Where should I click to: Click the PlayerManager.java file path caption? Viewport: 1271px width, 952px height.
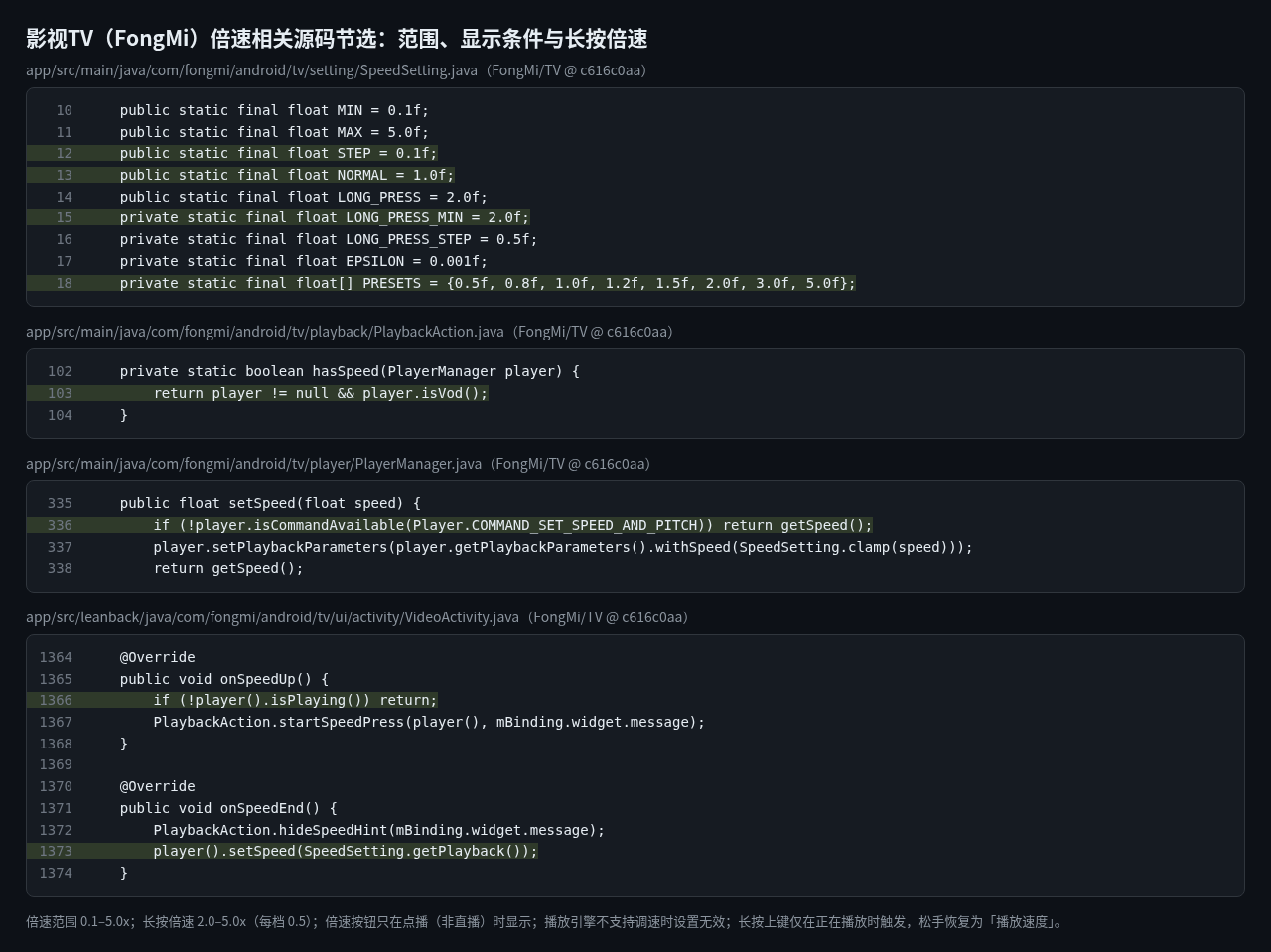(x=338, y=464)
